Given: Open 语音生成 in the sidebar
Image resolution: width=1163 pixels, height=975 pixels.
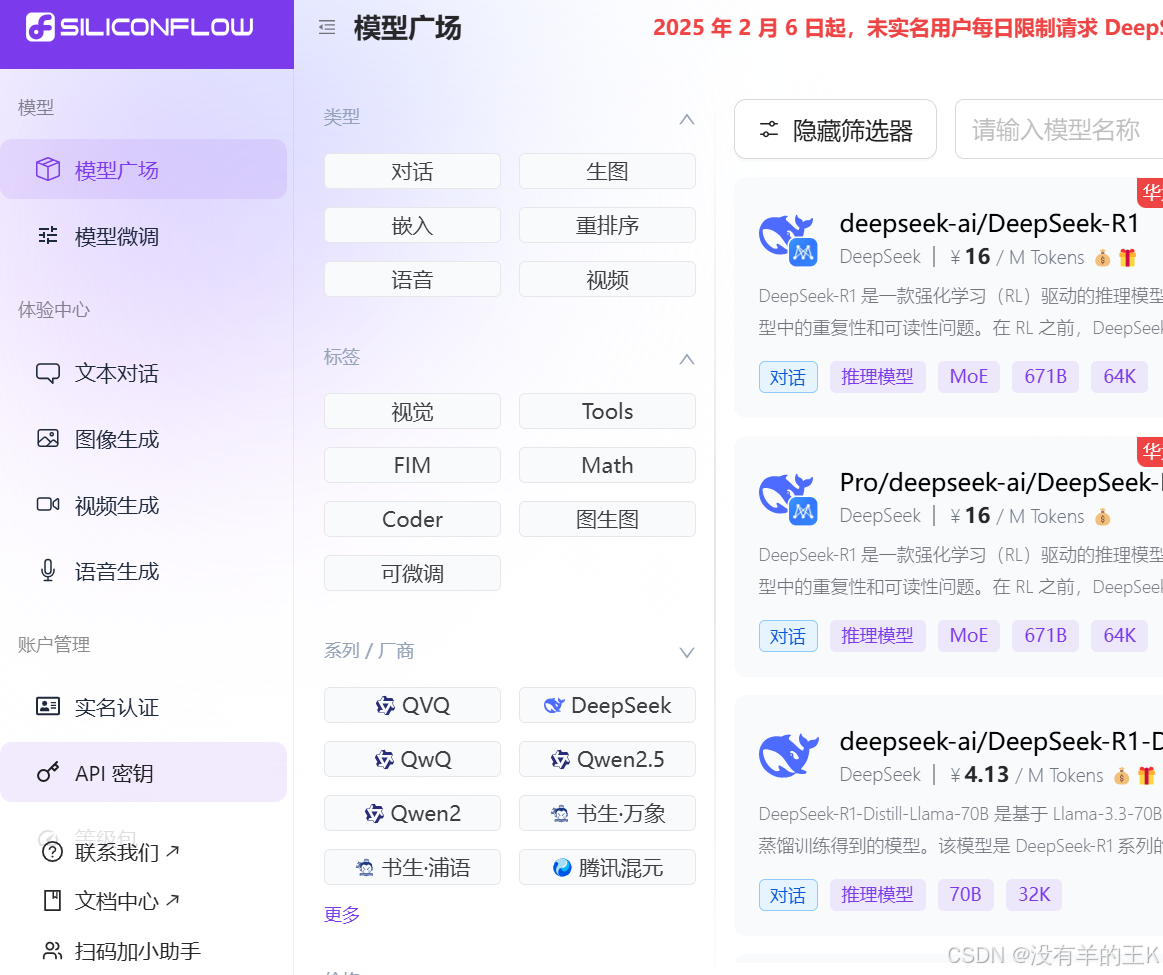Looking at the screenshot, I should [143, 570].
